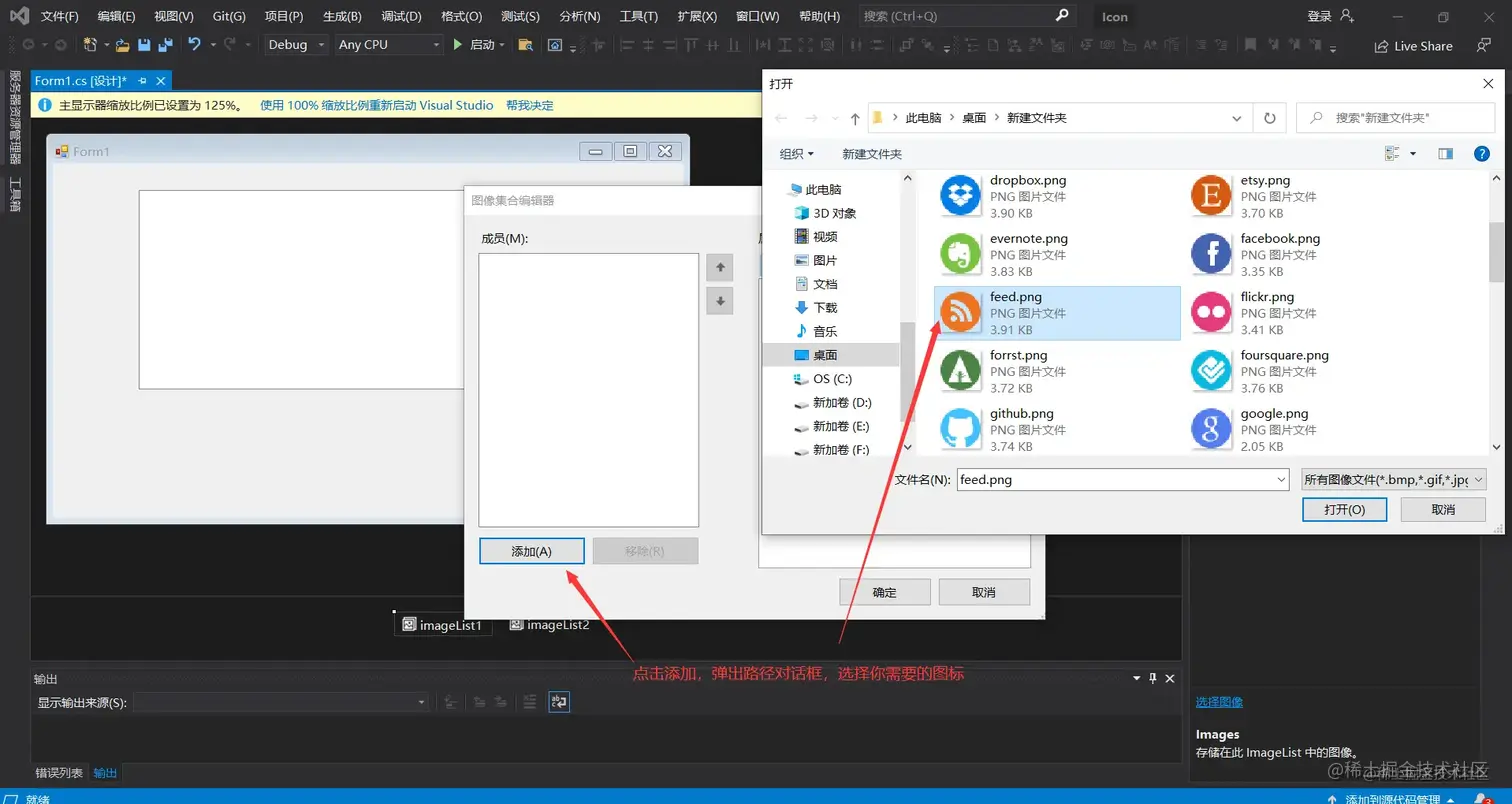The height and width of the screenshot is (804, 1512).
Task: Click the Choose images link in Properties
Action: point(1219,702)
